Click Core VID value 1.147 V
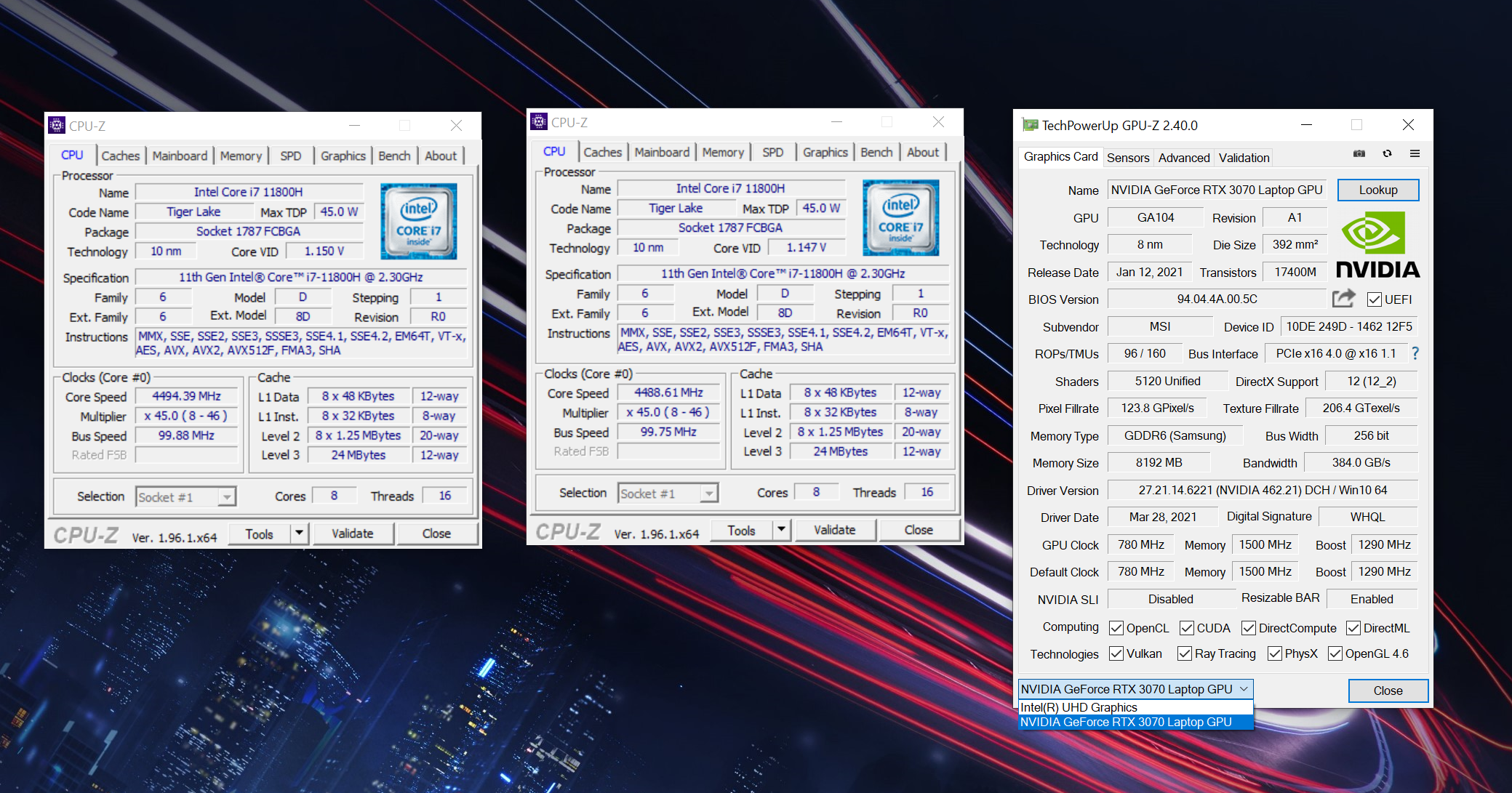Viewport: 1512px width, 793px height. [807, 248]
